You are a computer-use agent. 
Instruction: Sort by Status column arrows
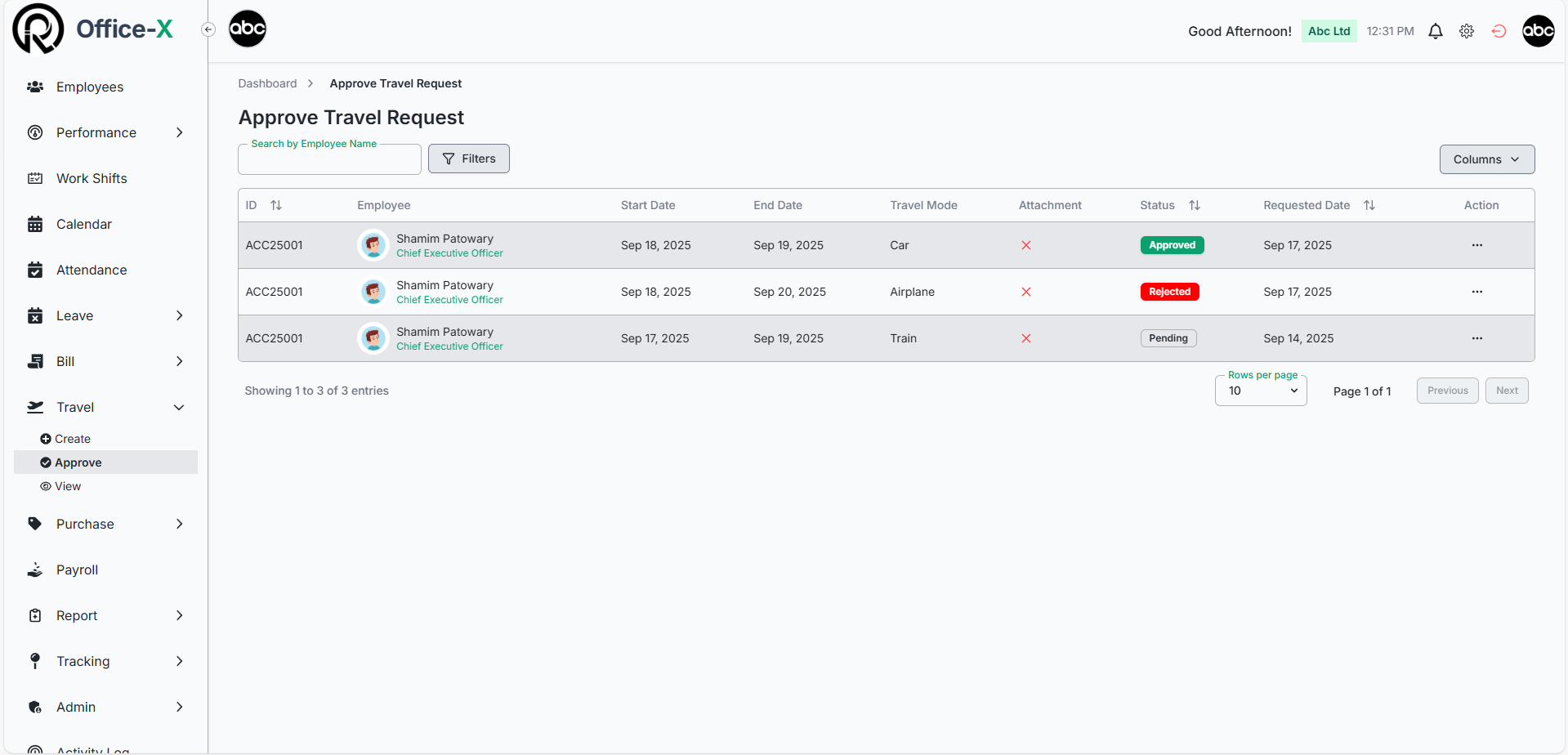[1194, 205]
